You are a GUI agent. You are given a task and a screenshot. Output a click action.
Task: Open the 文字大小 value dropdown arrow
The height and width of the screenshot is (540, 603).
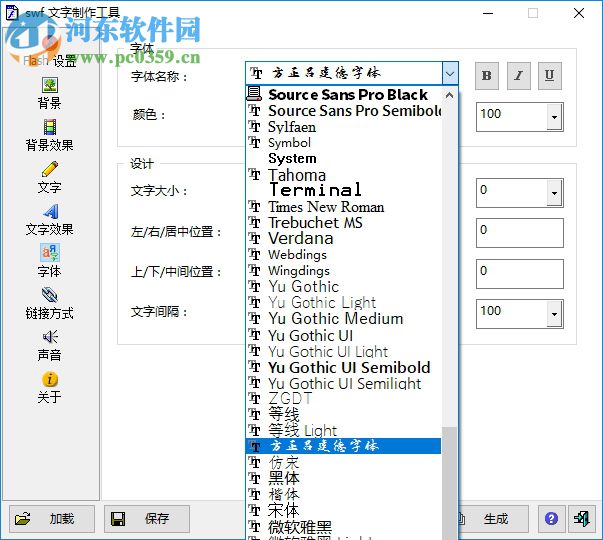tap(554, 193)
